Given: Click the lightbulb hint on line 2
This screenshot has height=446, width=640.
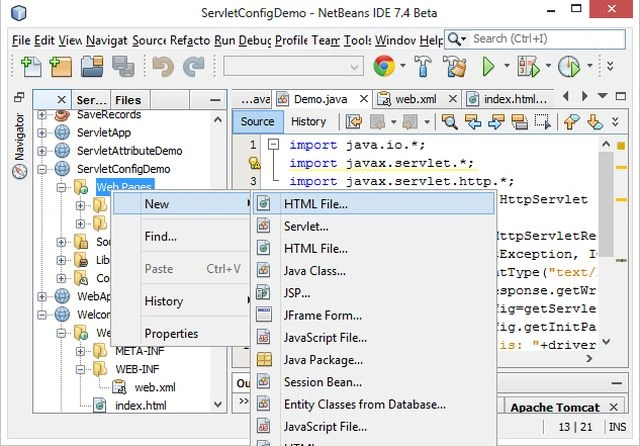Looking at the screenshot, I should click(254, 163).
